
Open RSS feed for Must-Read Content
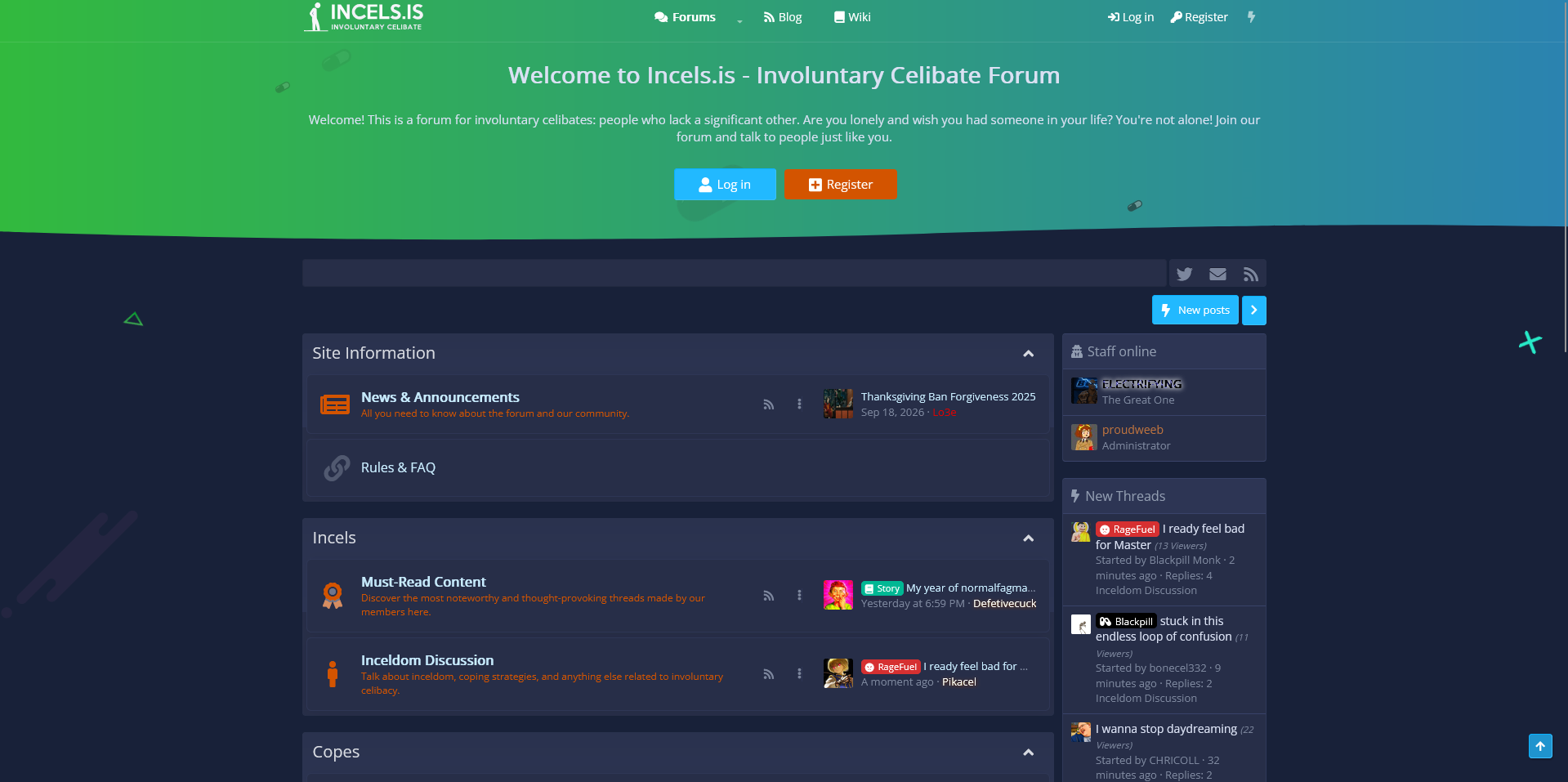(768, 596)
